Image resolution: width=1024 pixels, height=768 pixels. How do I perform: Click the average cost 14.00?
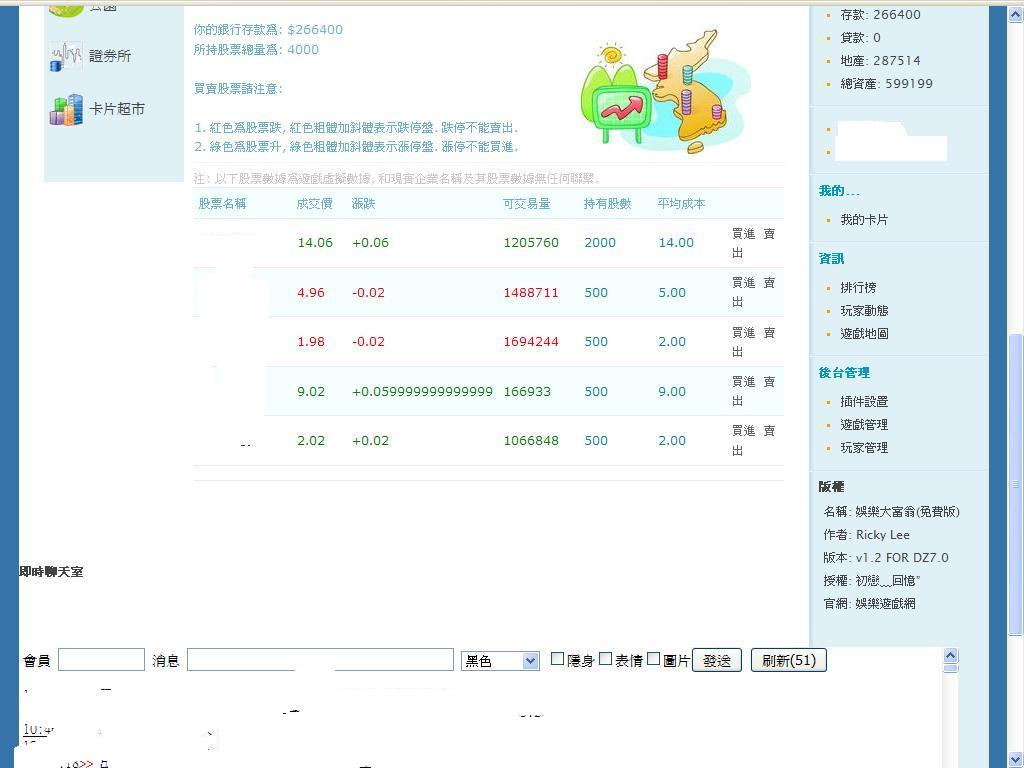click(x=676, y=243)
